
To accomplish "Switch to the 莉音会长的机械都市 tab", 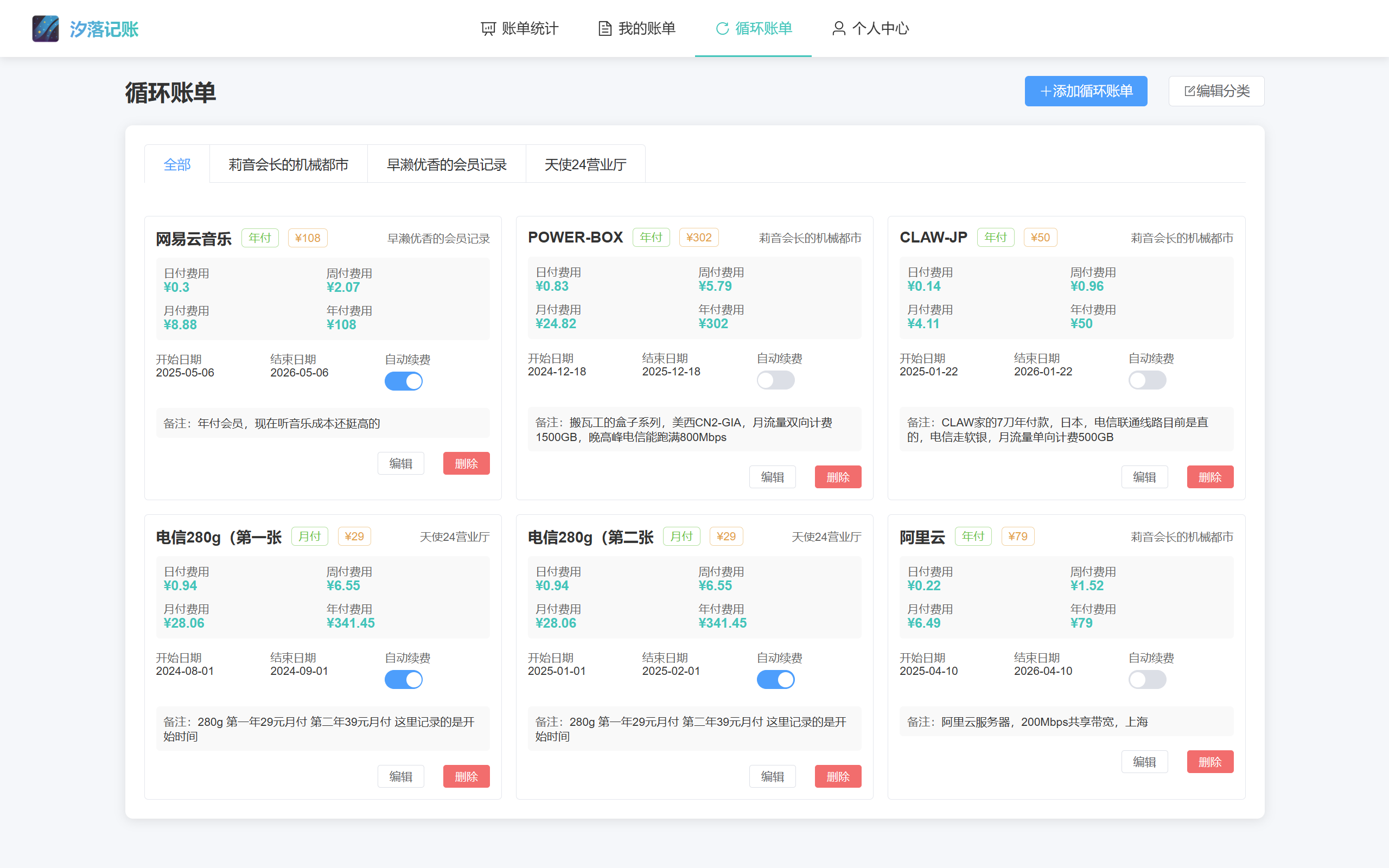I will click(289, 165).
